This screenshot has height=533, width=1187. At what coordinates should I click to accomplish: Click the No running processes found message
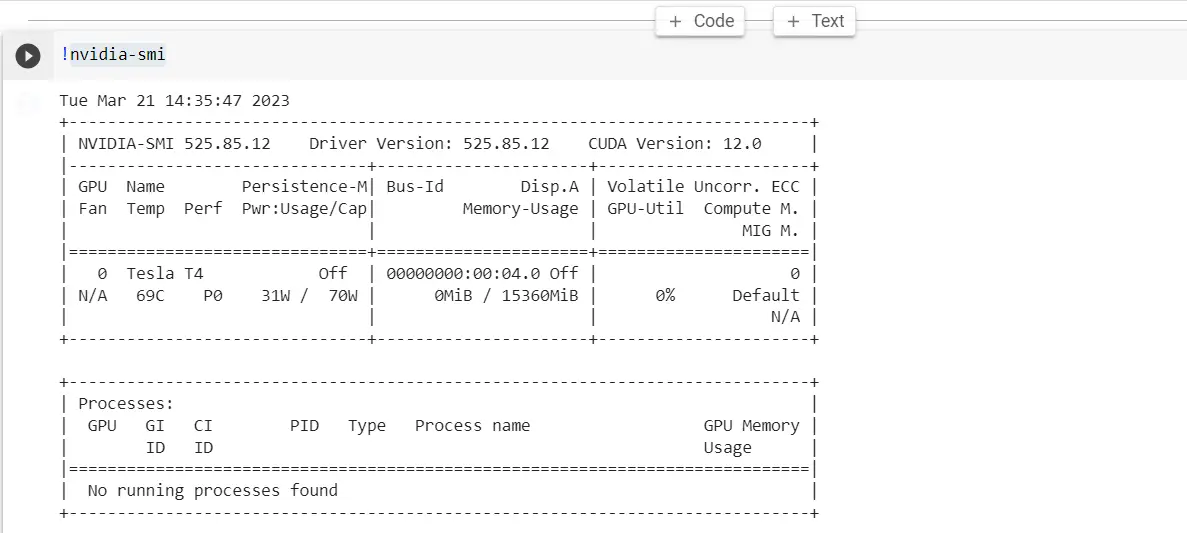[x=212, y=490]
